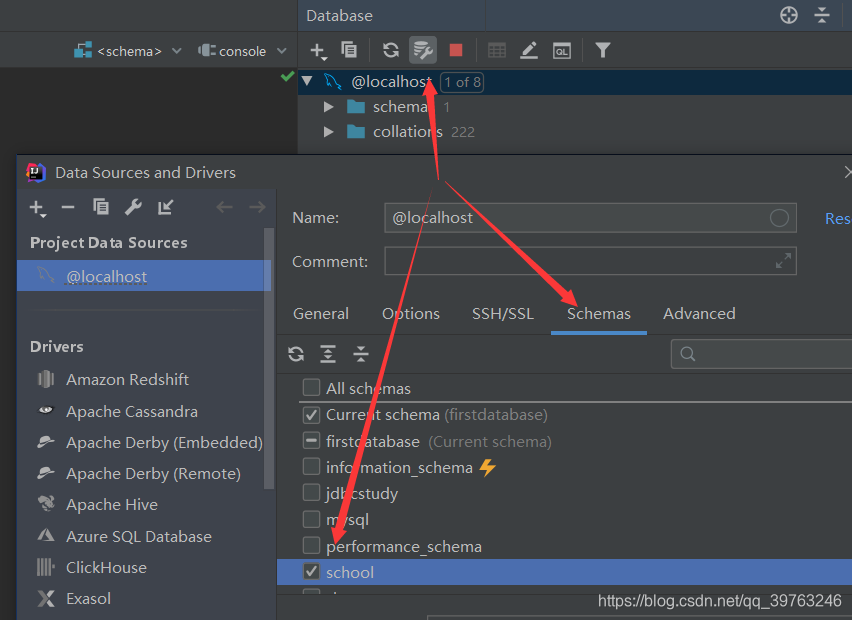
Task: Click the '1 of 8' schema selector badge
Action: [x=462, y=82]
